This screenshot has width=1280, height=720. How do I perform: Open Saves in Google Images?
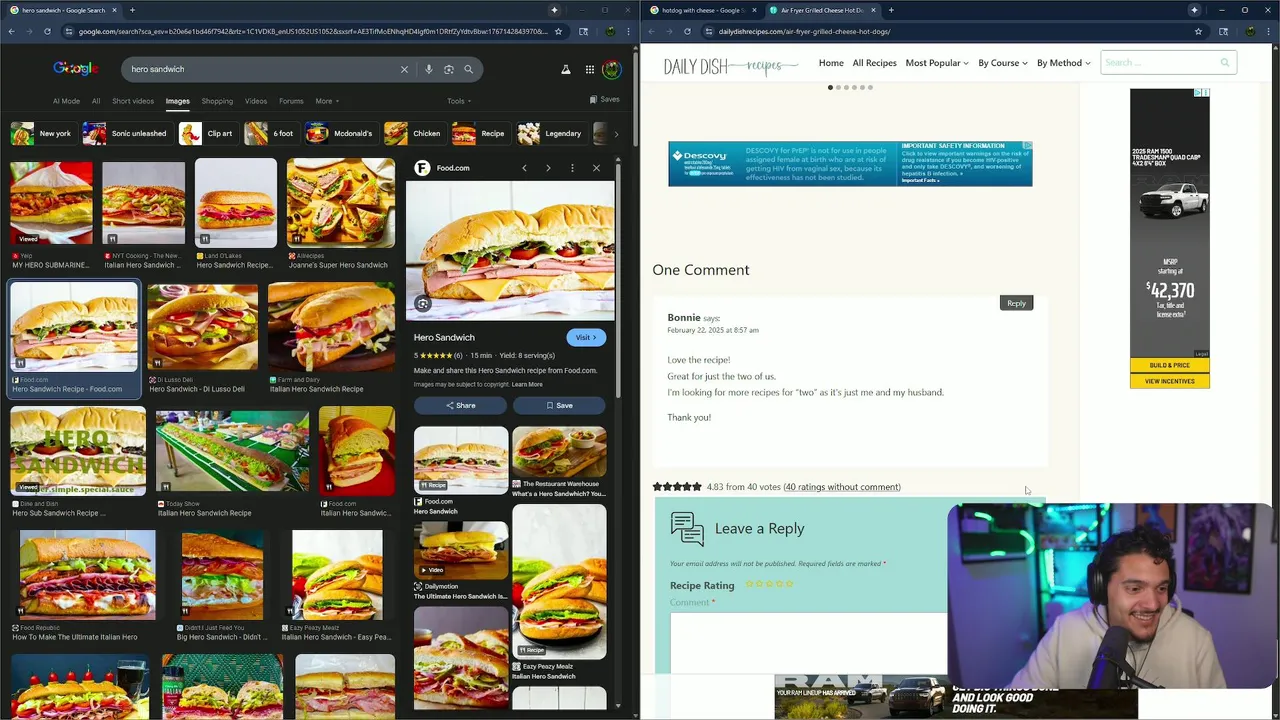604,100
